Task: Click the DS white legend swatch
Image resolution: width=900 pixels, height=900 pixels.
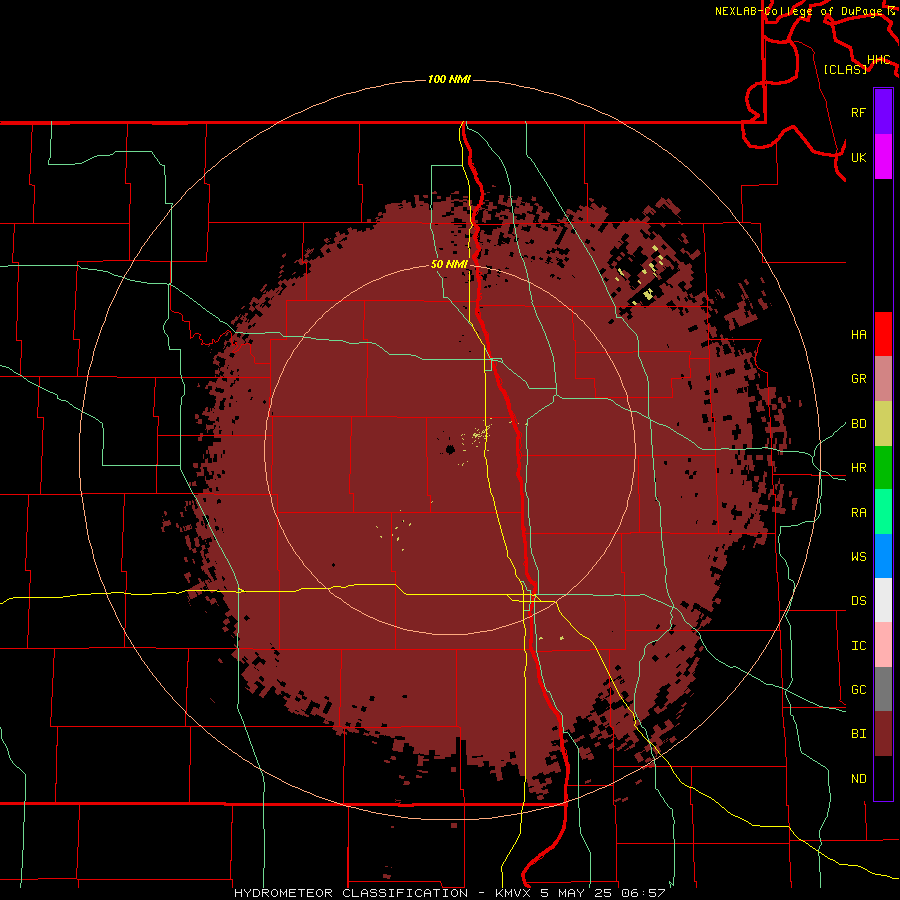Action: 883,600
